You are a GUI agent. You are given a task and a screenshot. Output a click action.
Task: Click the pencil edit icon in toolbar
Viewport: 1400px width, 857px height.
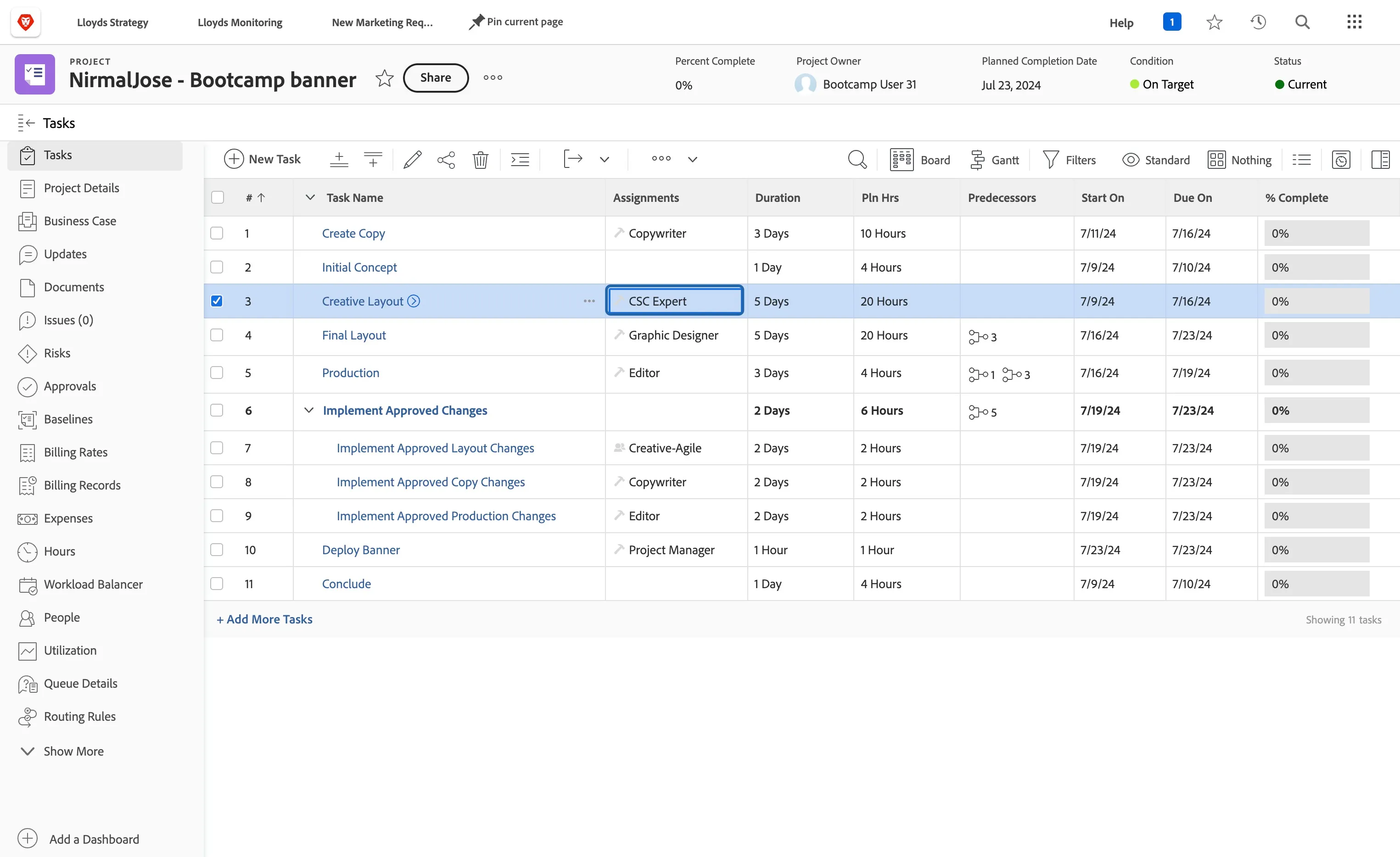pos(413,160)
